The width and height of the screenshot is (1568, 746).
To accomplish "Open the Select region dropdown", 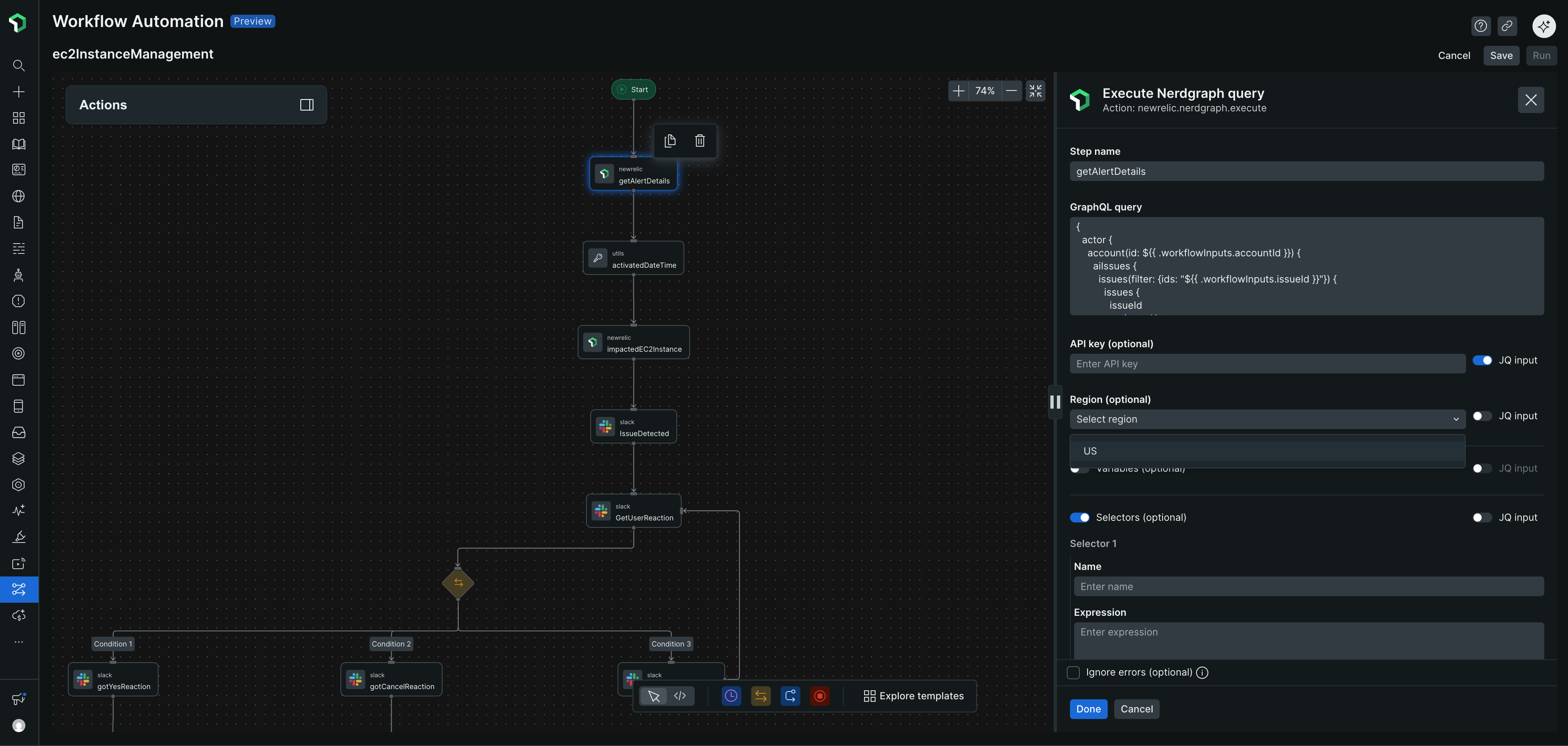I will 1267,419.
